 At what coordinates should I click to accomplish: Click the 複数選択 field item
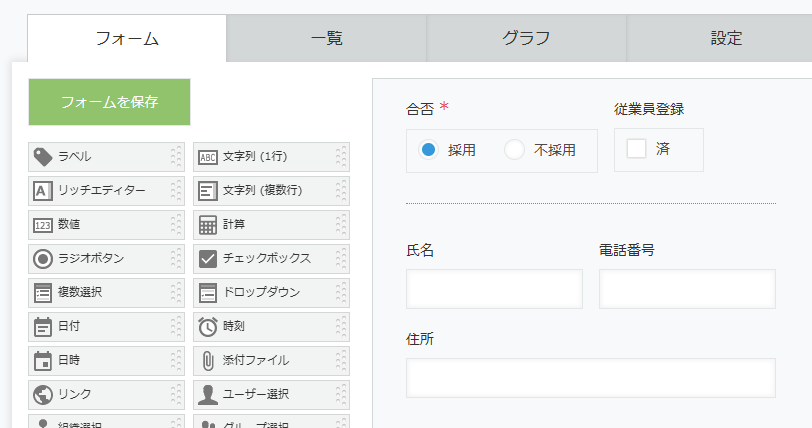click(106, 293)
